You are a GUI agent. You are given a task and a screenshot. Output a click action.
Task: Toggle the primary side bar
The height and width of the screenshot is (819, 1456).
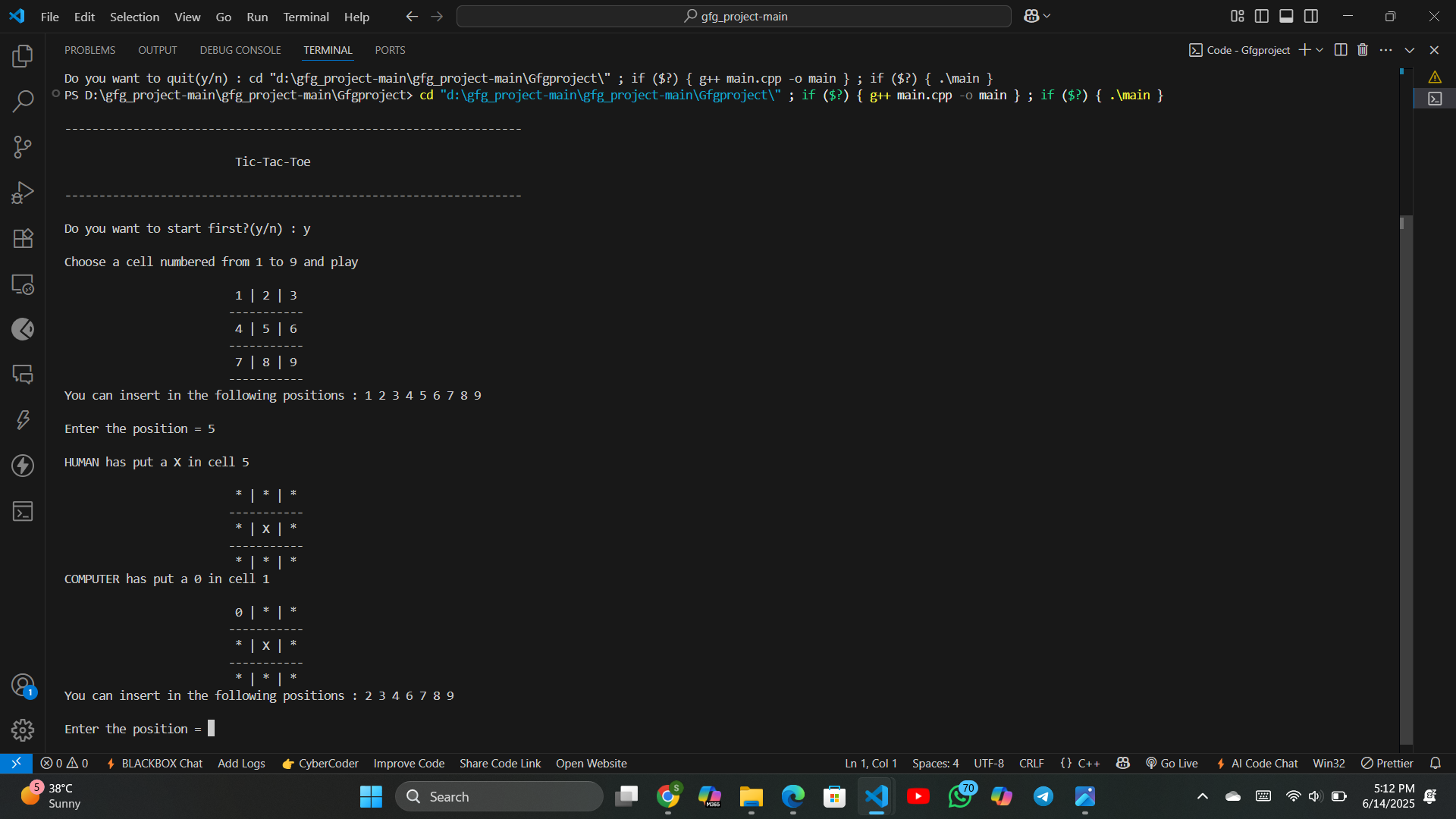(1262, 16)
